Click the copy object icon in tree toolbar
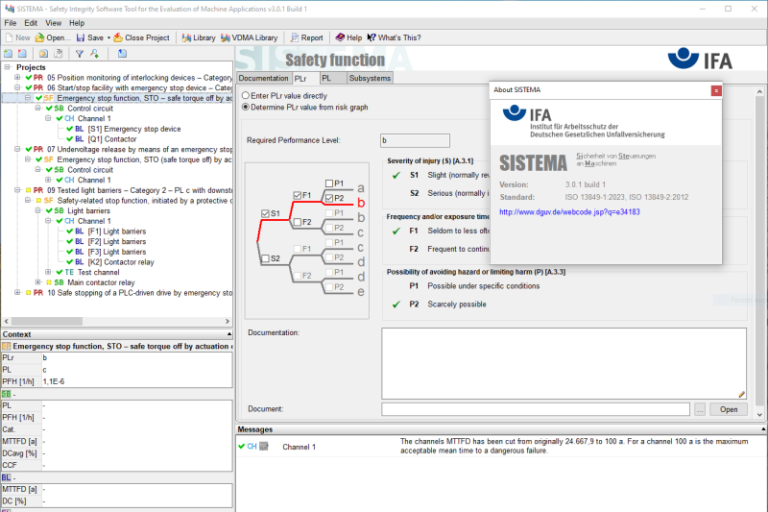 pos(44,54)
